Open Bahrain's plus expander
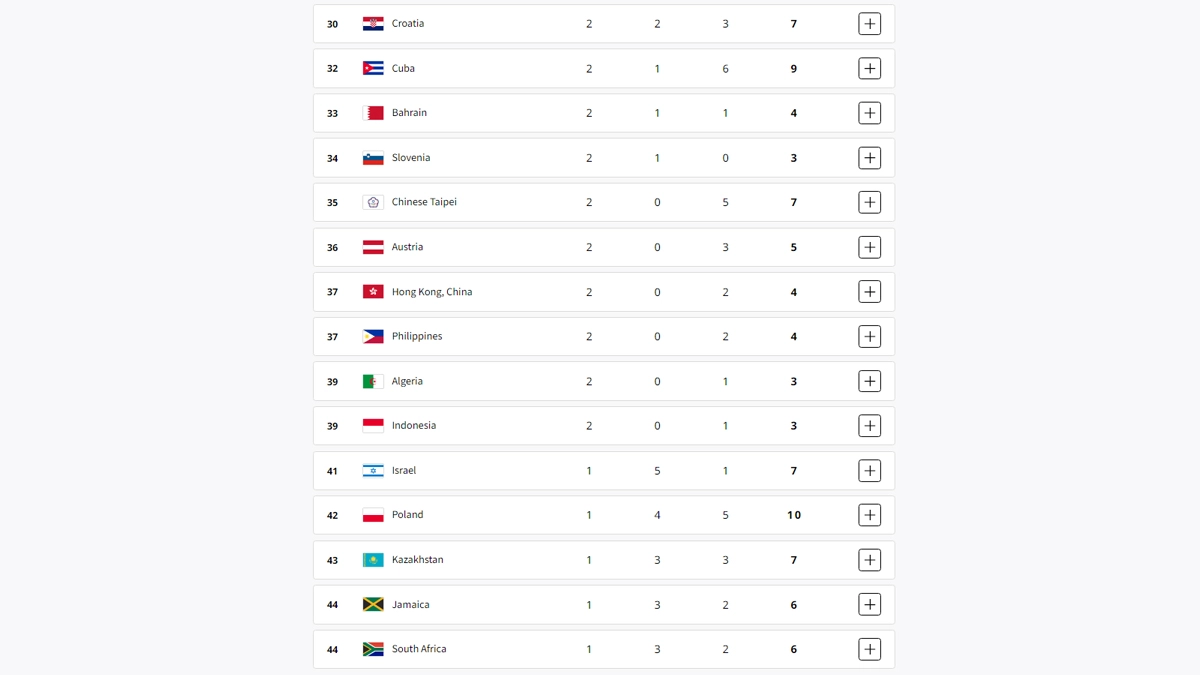Screen dimensions: 1200x675 869,113
